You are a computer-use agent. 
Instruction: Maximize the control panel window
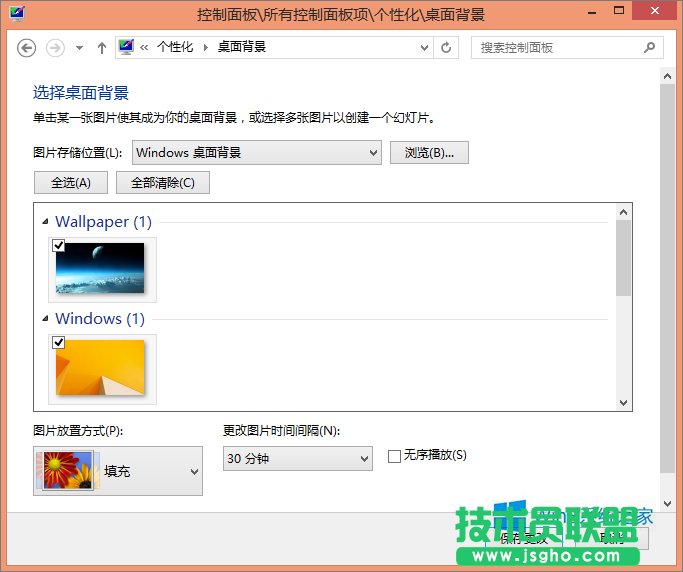[619, 11]
